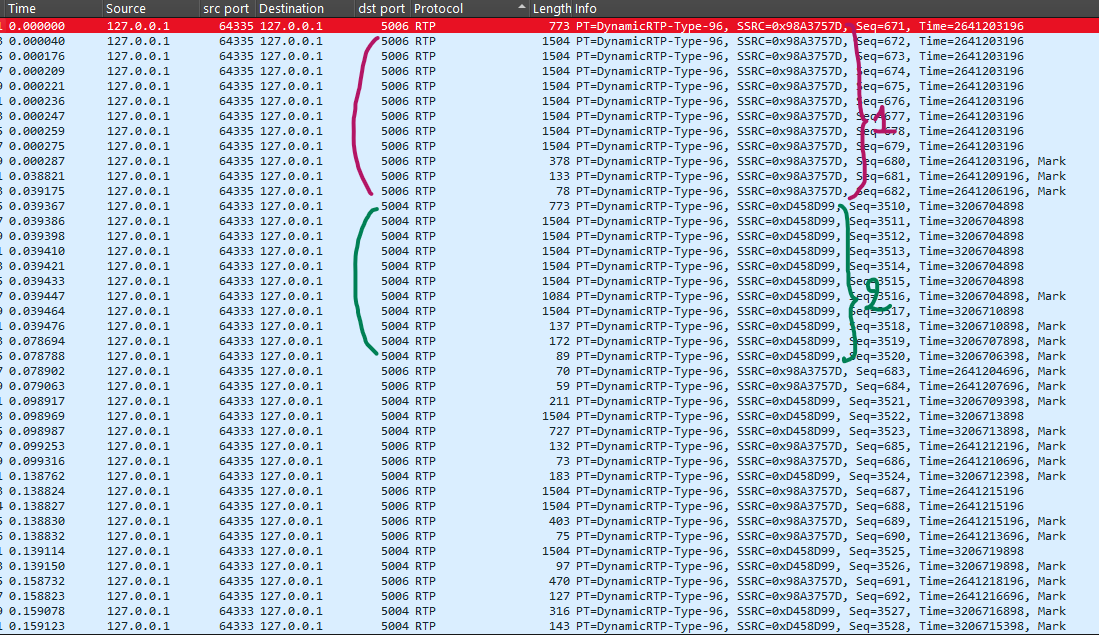1099x635 pixels.
Task: Sort by the Length column header
Action: tap(550, 8)
